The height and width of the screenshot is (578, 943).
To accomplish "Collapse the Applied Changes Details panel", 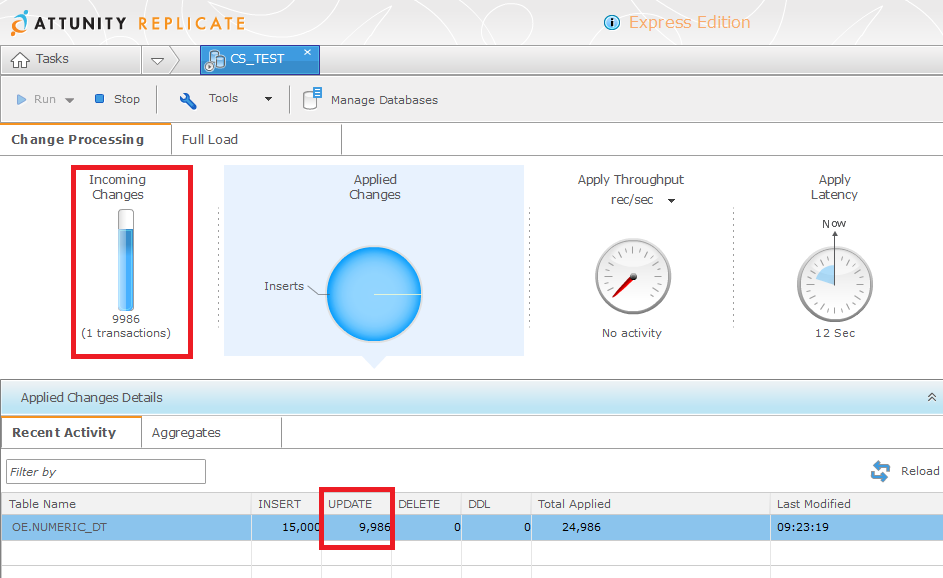I will coord(932,397).
